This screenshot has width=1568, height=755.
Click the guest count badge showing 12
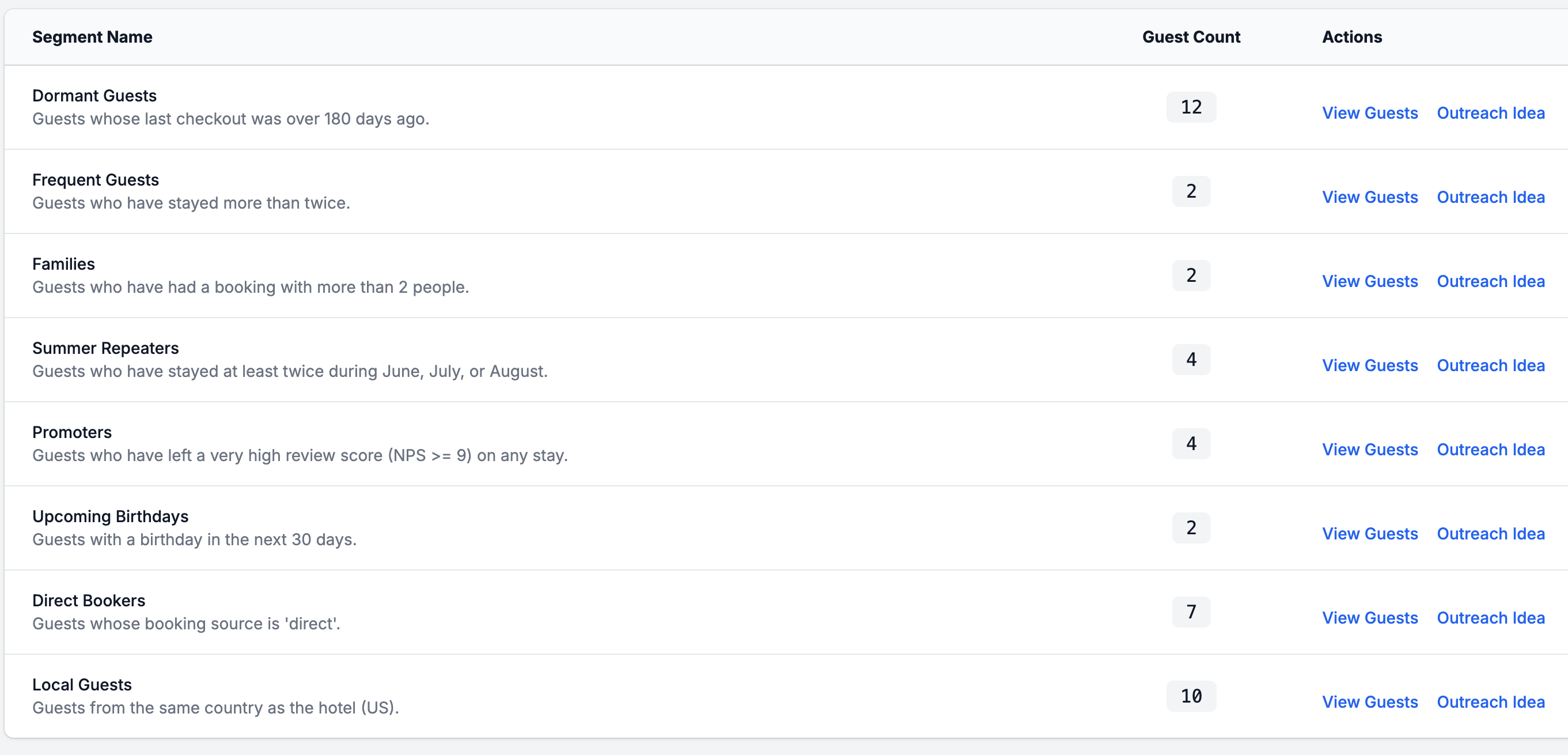(1190, 107)
